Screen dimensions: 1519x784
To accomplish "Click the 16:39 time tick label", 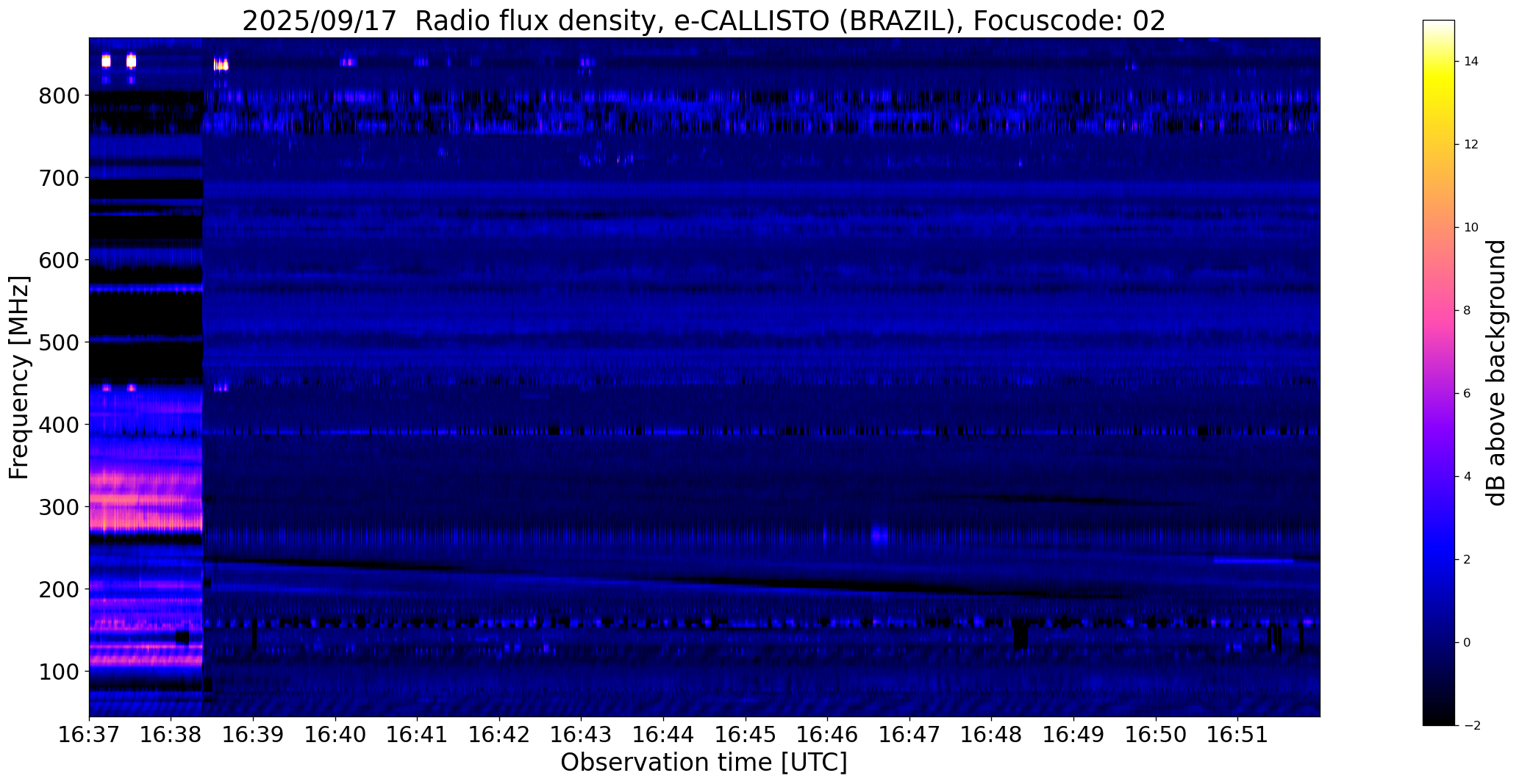I will click(x=254, y=734).
